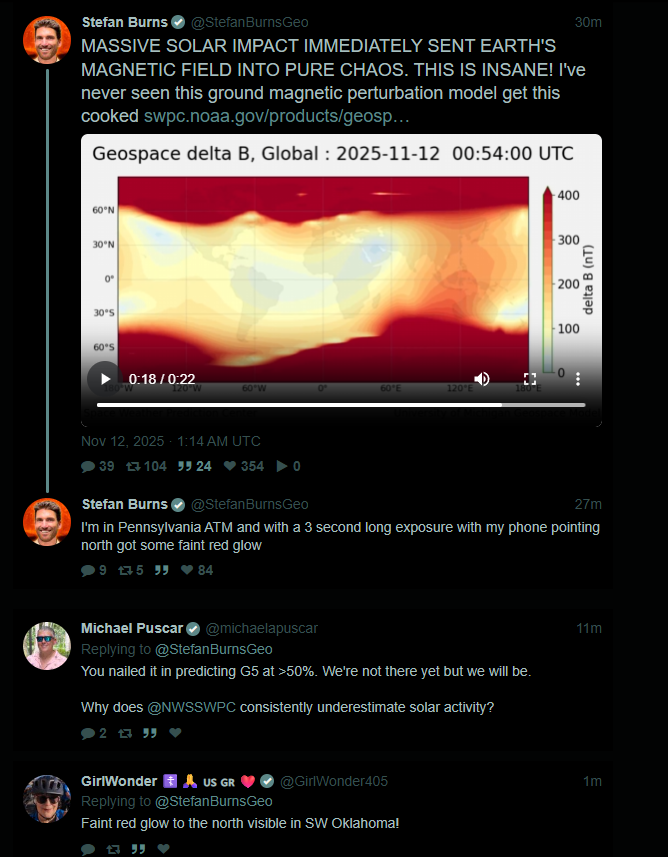Enter fullscreen mode on the video
This screenshot has width=668, height=857.
coord(529,379)
